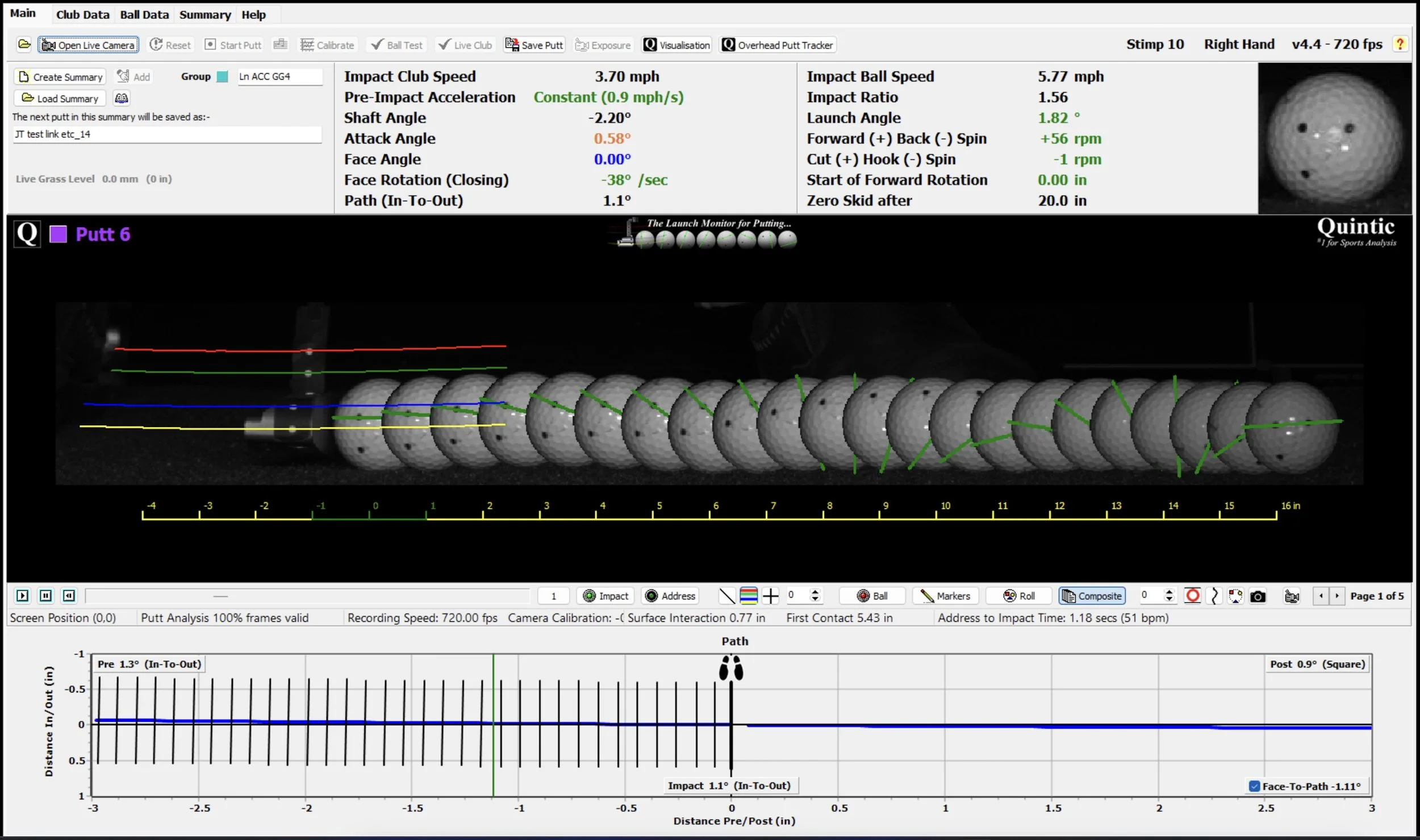
Task: Click the open folder icon in toolbar
Action: coord(24,44)
